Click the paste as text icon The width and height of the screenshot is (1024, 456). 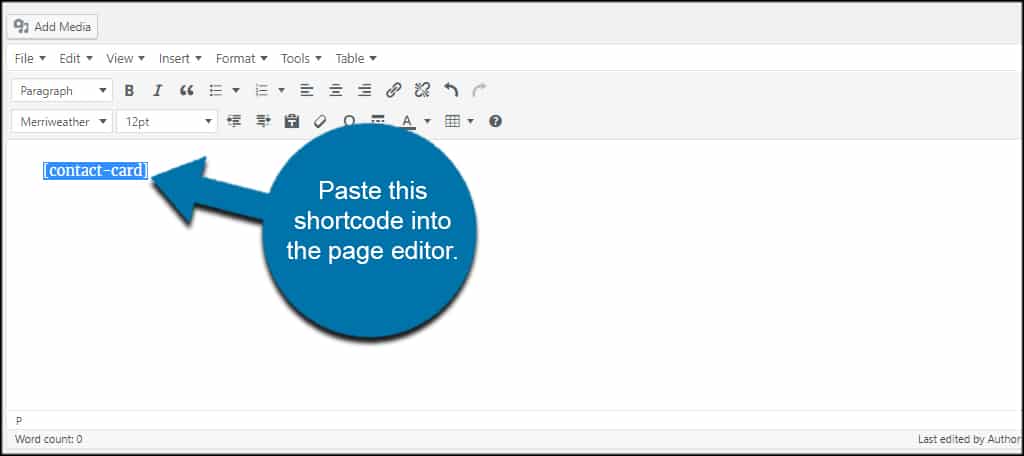pyautogui.click(x=292, y=121)
